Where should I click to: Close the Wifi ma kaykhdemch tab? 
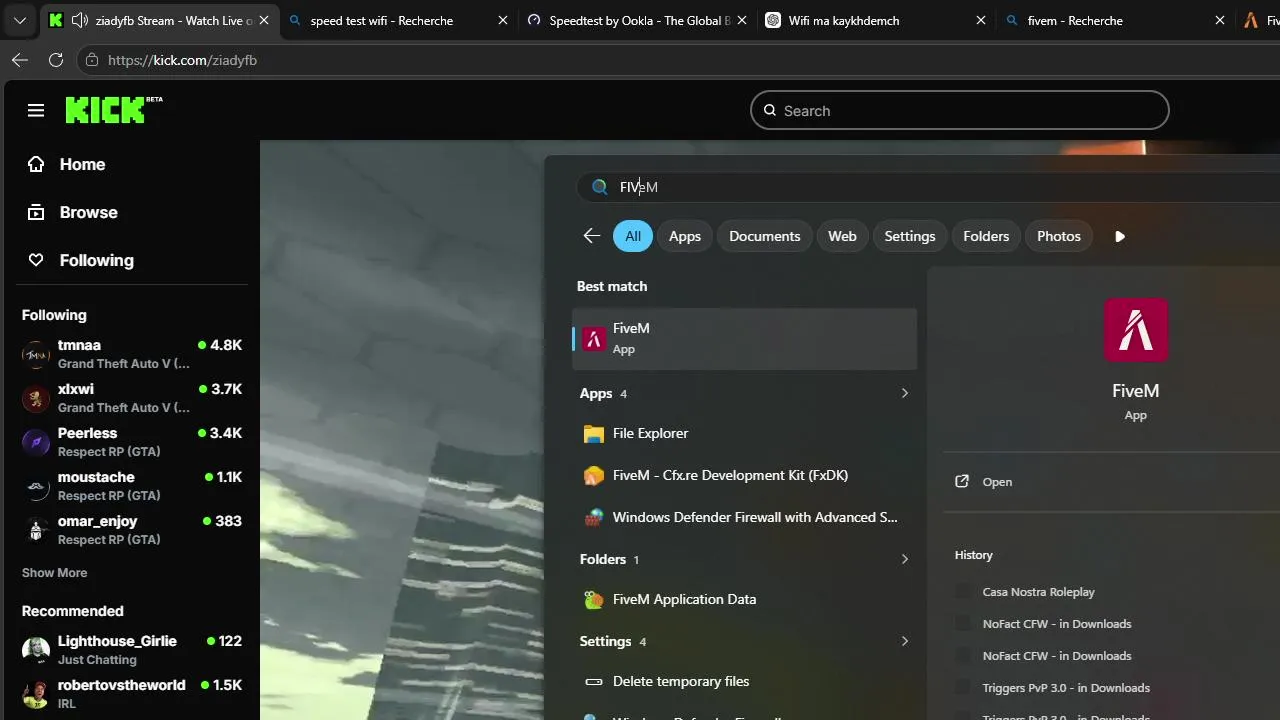981,20
